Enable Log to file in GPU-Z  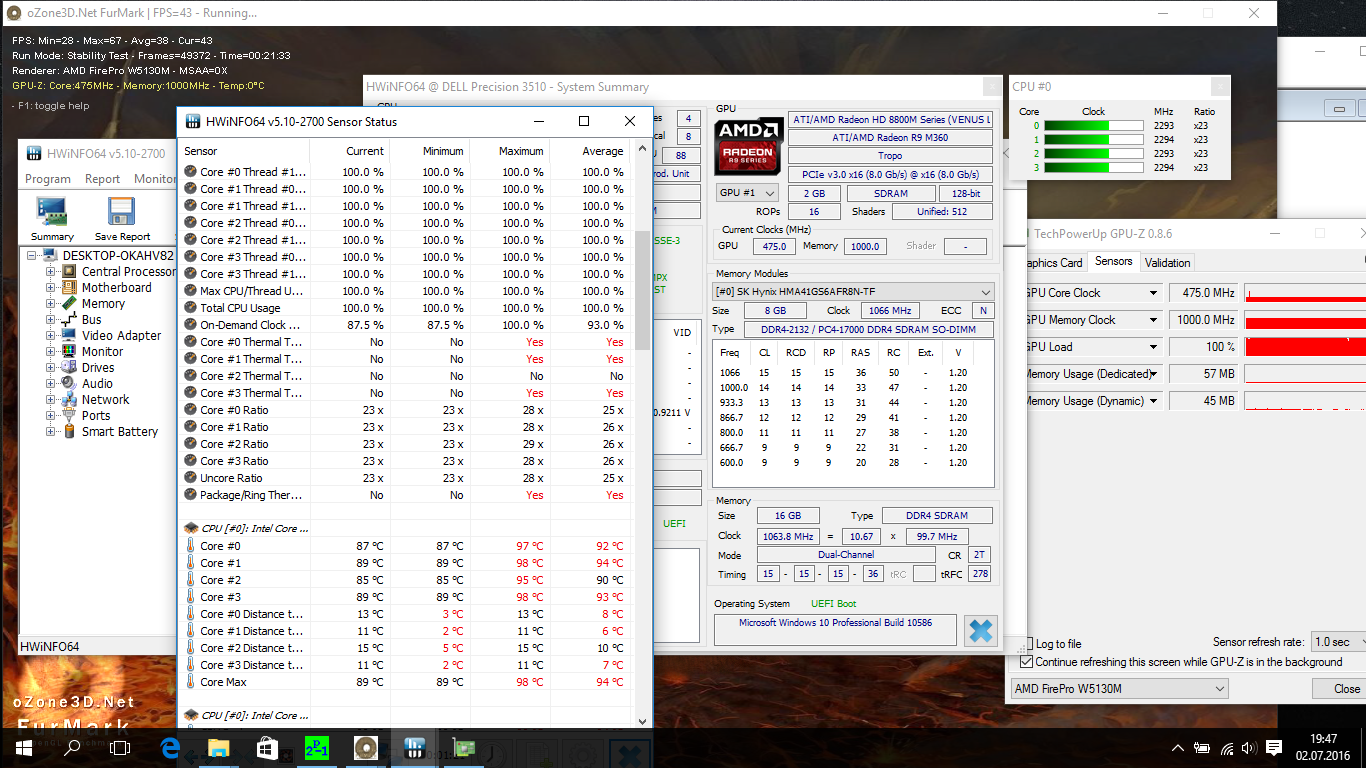[1027, 643]
